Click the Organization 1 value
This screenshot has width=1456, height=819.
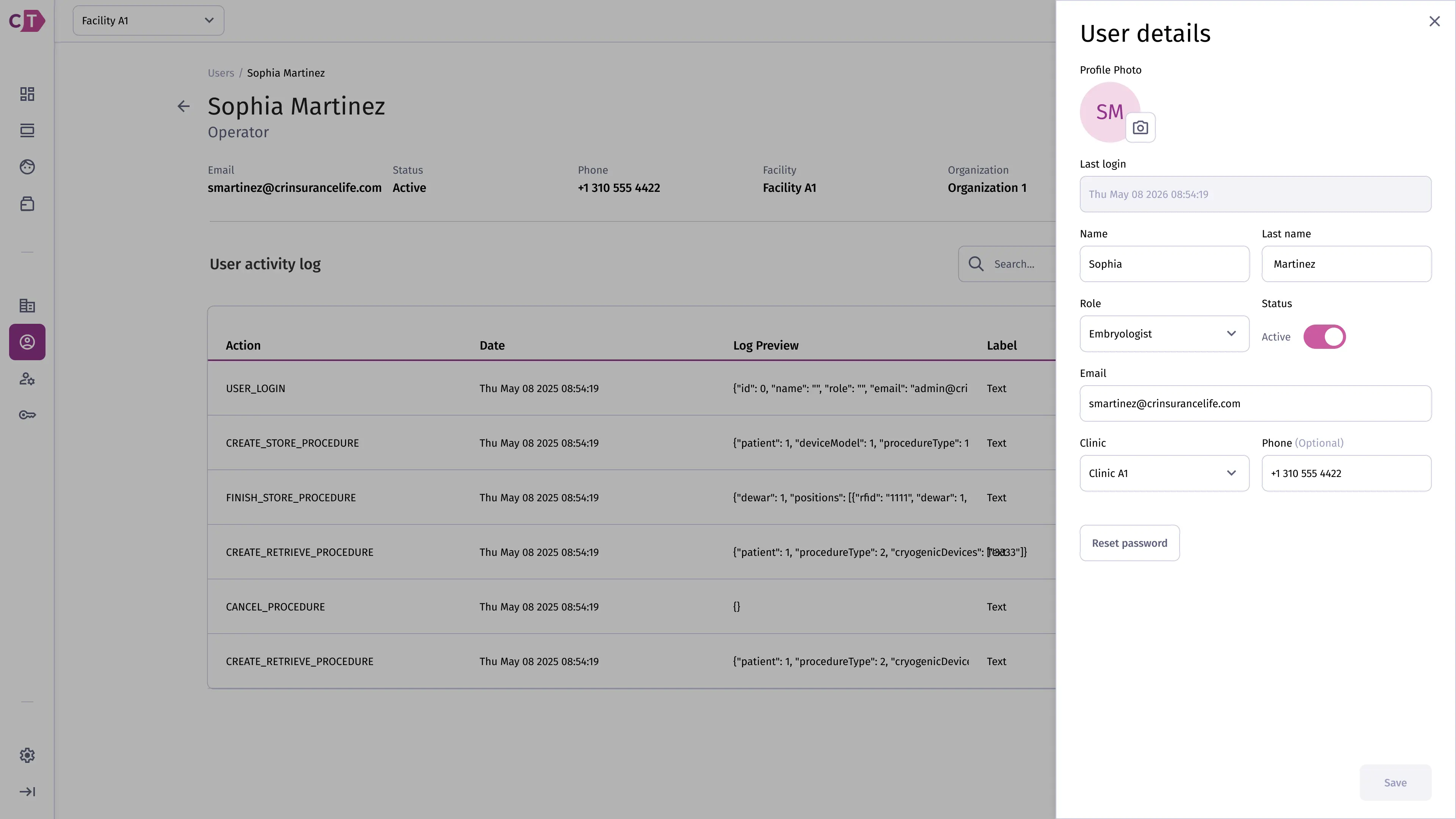pos(987,188)
